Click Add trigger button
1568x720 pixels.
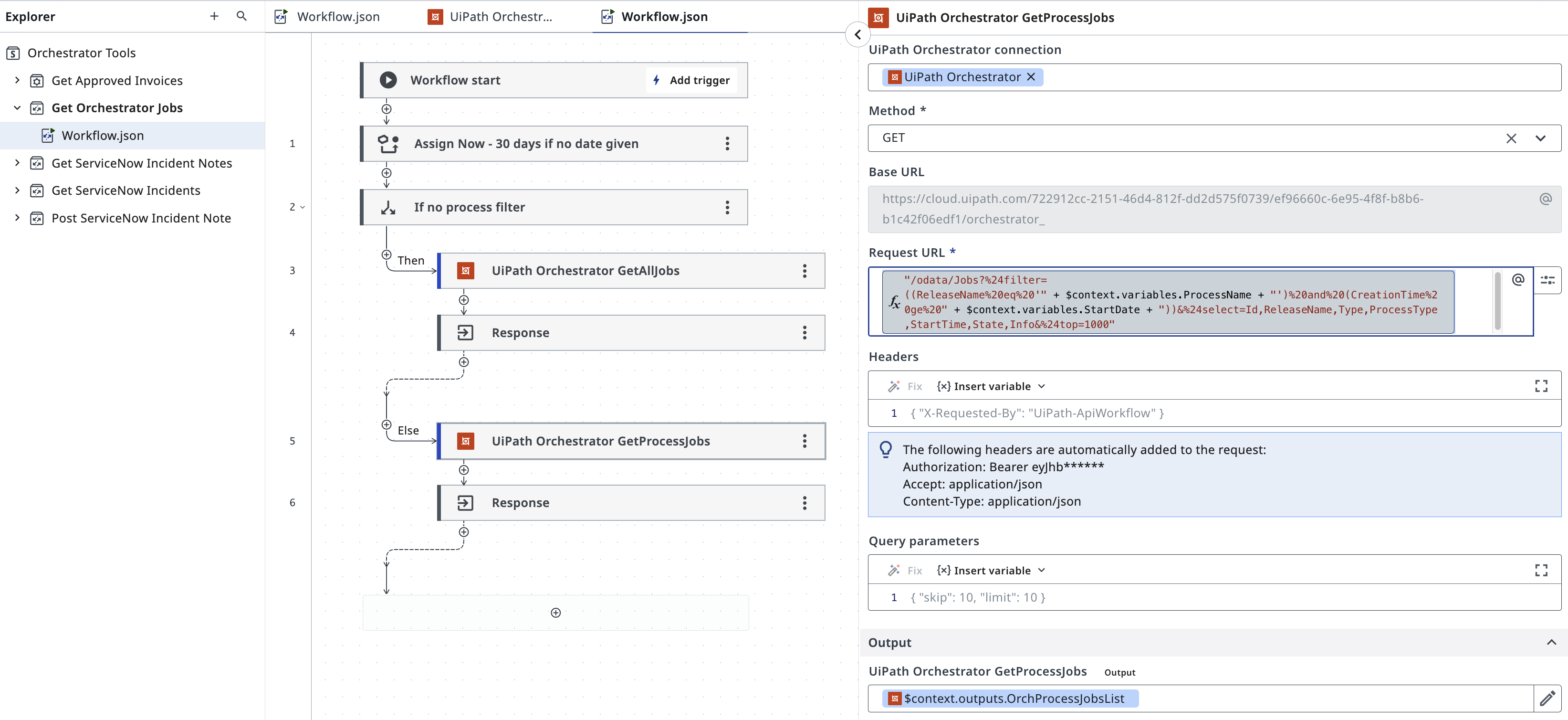691,80
